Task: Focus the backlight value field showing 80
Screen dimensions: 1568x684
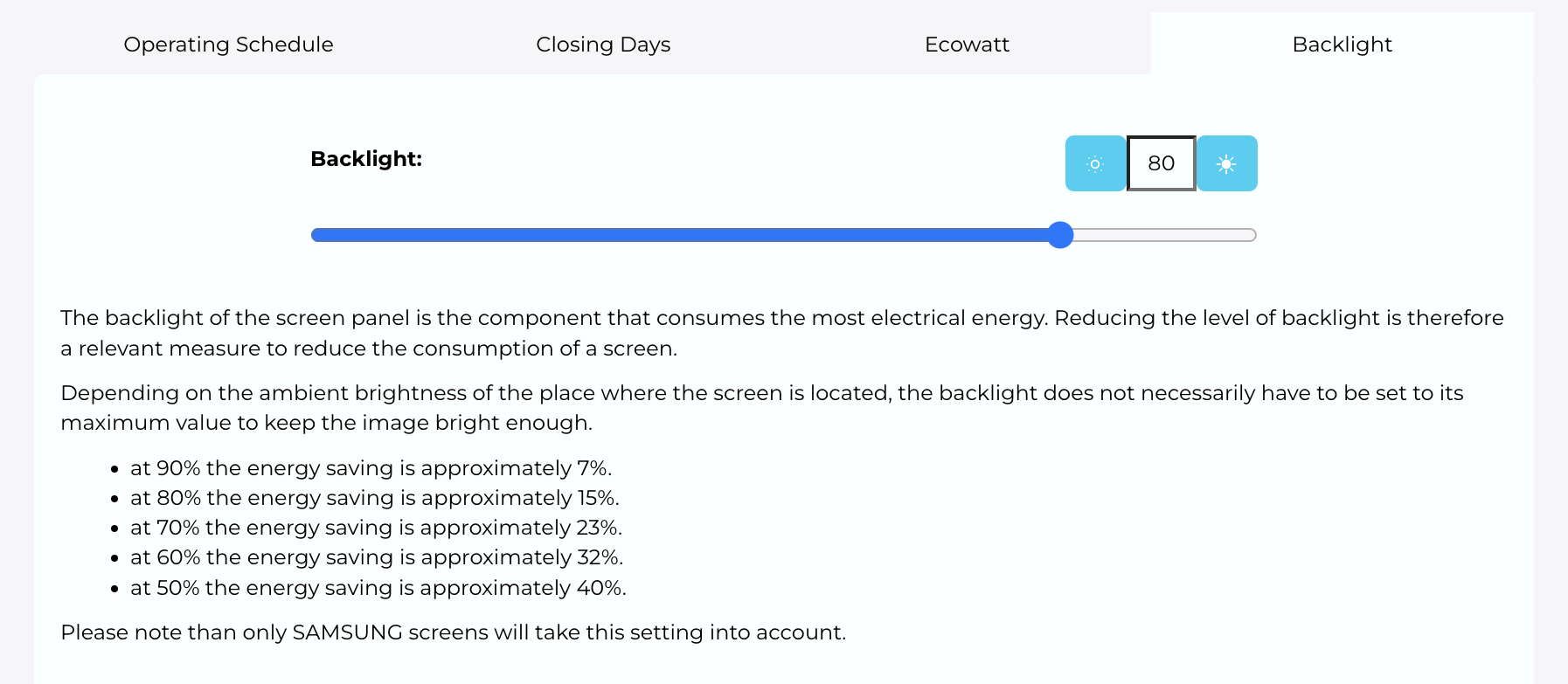Action: [x=1161, y=163]
